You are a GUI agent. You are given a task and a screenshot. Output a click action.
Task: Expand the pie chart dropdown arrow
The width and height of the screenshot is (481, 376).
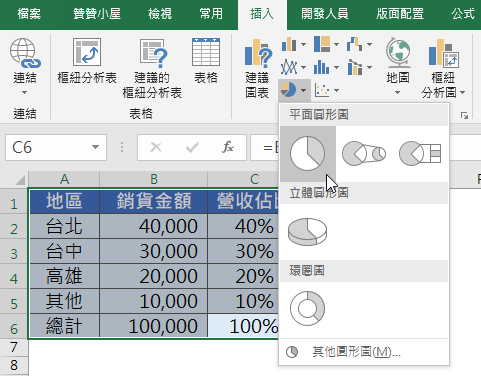pyautogui.click(x=303, y=90)
